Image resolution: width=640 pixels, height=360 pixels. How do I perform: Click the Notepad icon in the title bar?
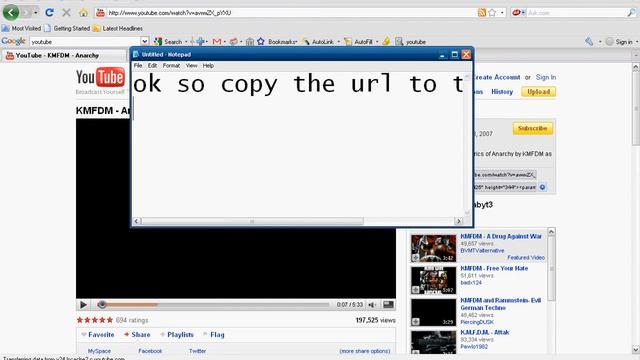coord(136,54)
